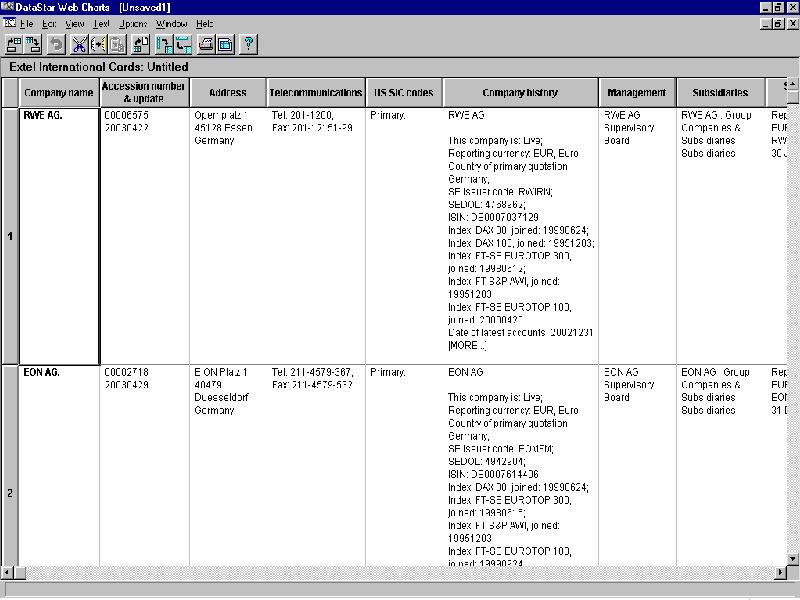The width and height of the screenshot is (800, 600).
Task: Open the File menu
Action: pos(26,23)
